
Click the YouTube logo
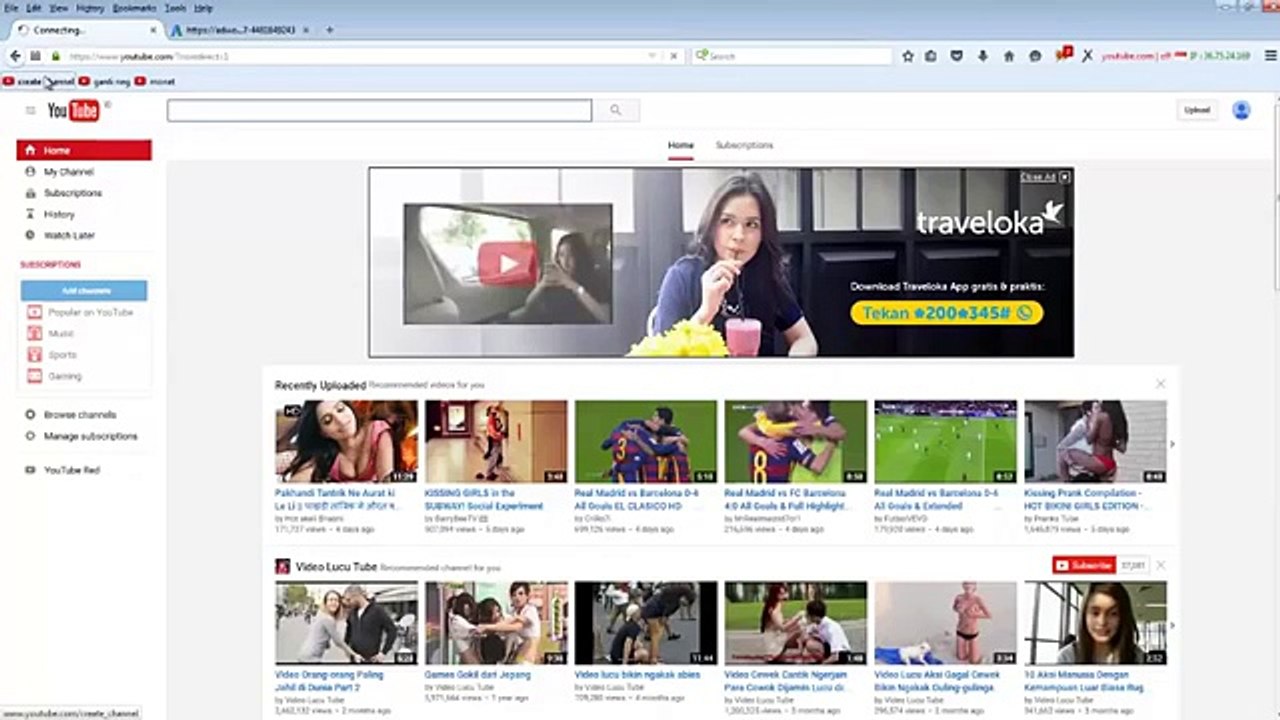pyautogui.click(x=74, y=110)
